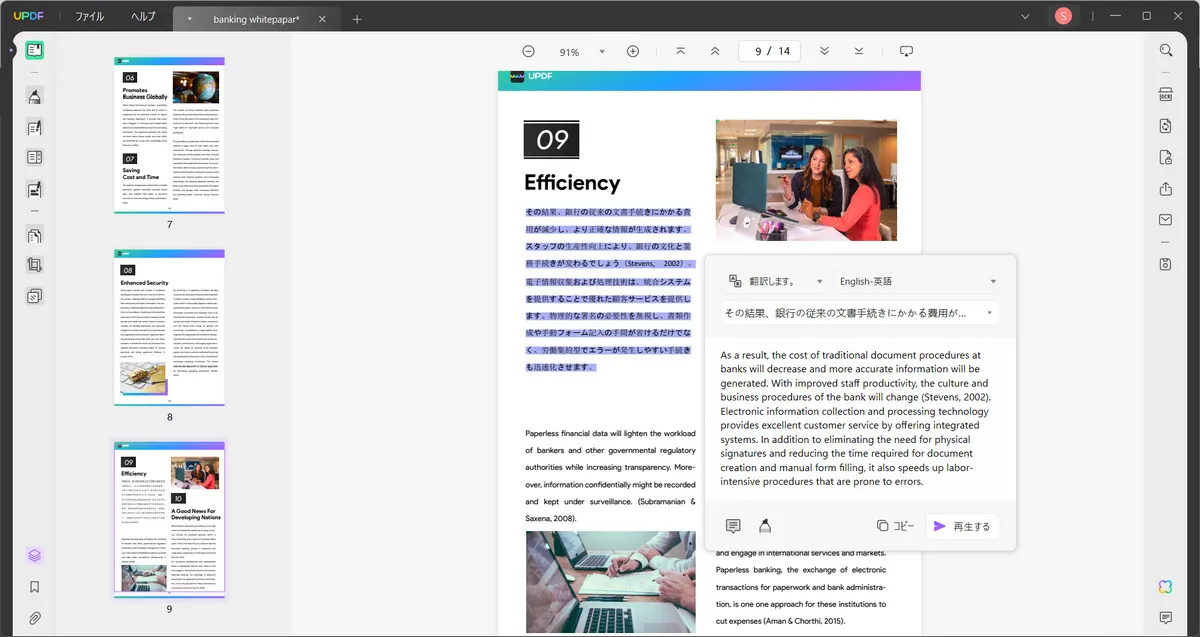
Task: Zoom in with the plus icon
Action: coord(633,51)
